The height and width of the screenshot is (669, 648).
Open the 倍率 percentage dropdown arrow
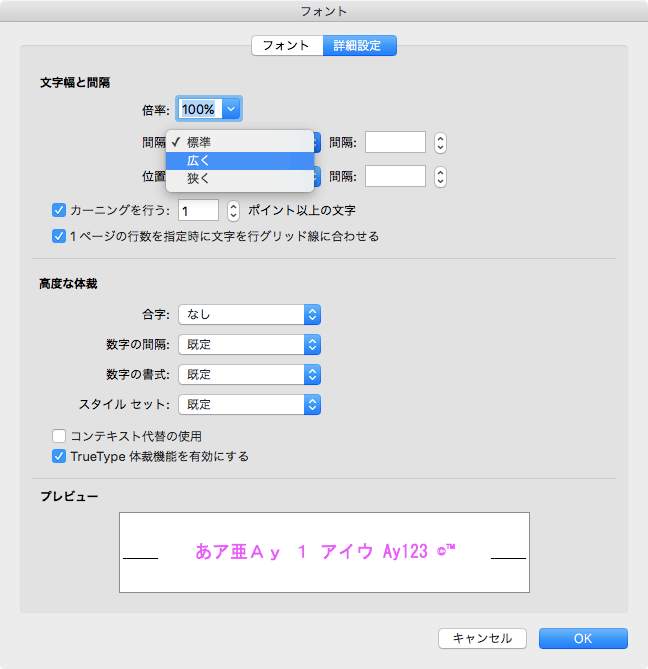[231, 108]
